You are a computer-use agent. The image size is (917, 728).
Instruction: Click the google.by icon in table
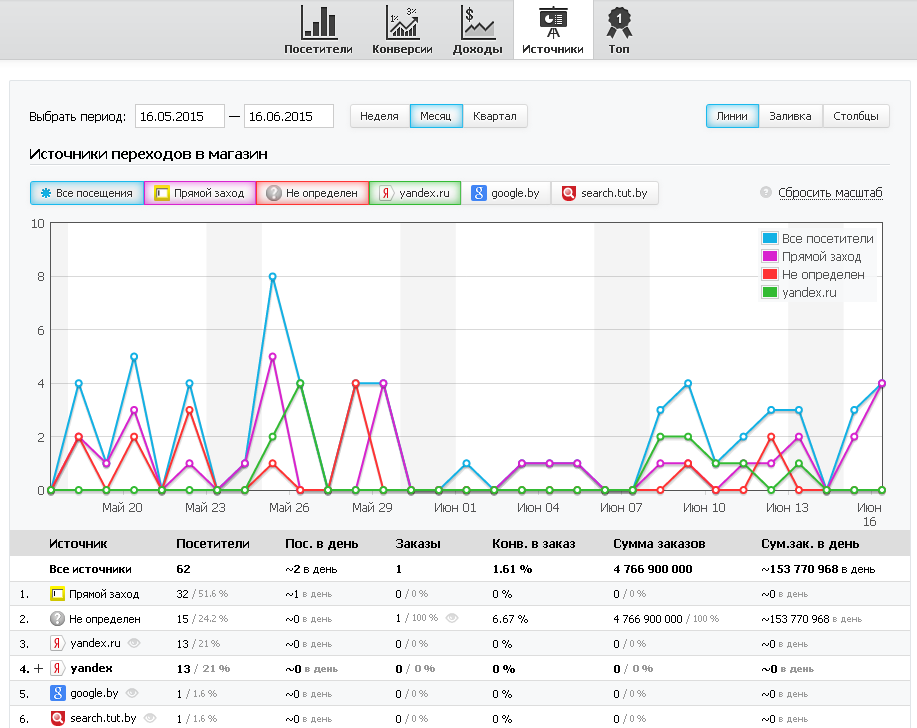point(58,693)
